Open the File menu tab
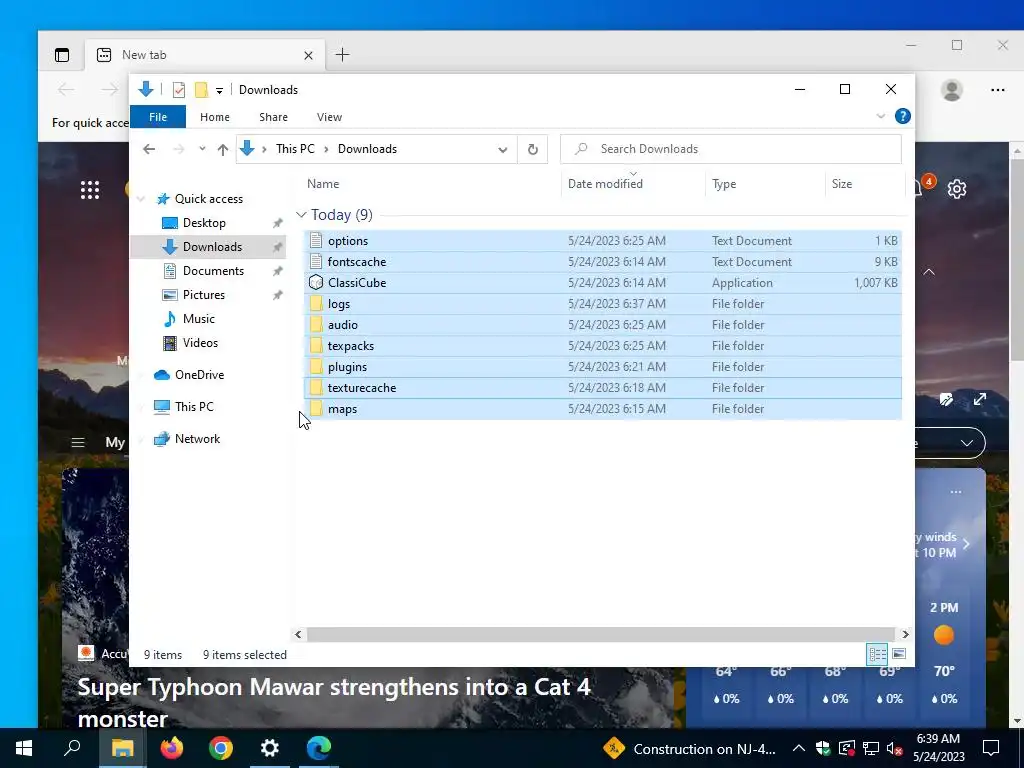Viewport: 1024px width, 768px height. pyautogui.click(x=158, y=117)
